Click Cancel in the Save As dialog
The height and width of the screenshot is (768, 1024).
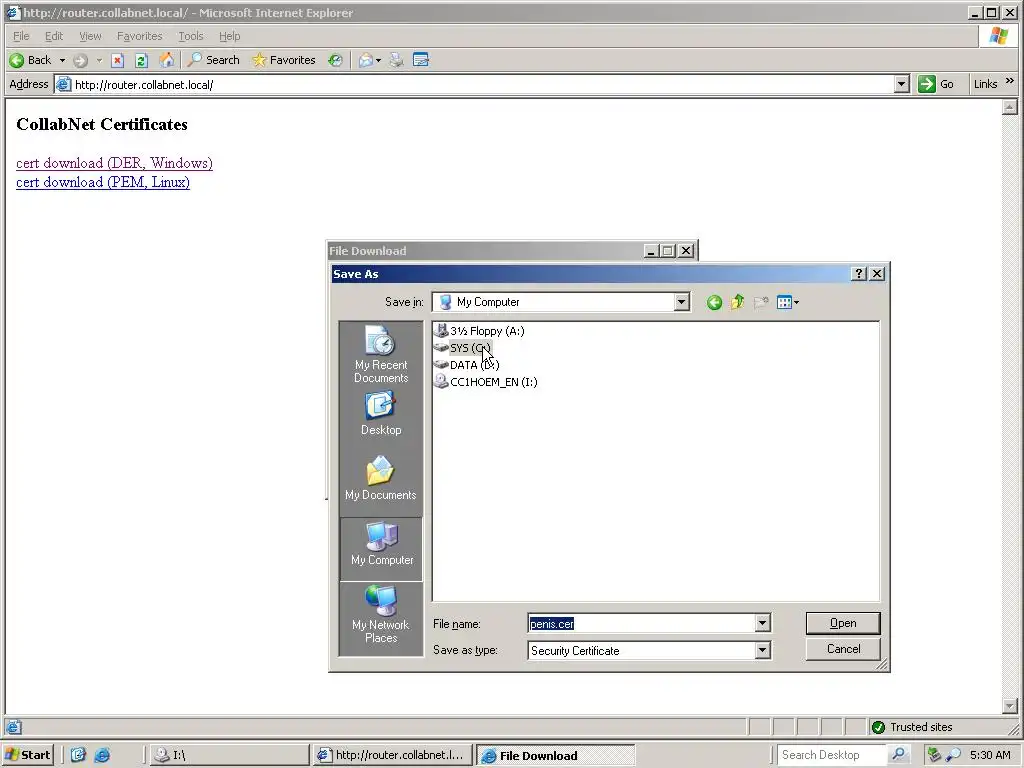tap(843, 649)
